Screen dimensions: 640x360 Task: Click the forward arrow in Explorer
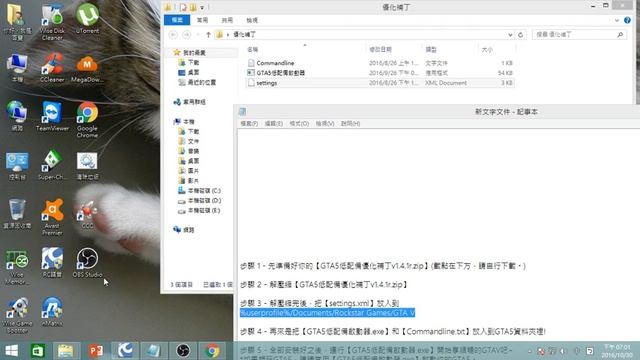(187, 35)
